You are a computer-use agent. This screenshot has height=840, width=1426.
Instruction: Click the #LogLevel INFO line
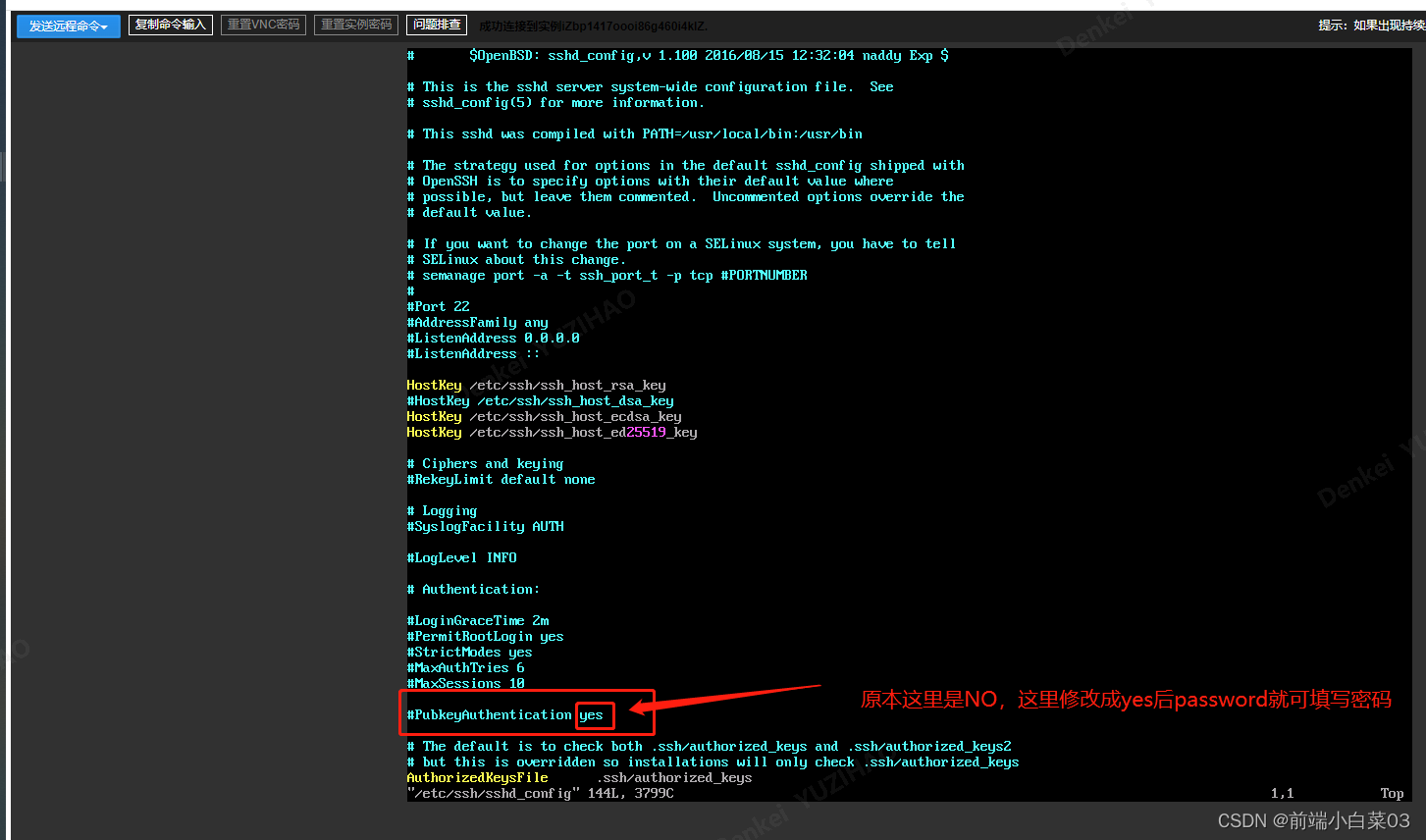coord(462,557)
